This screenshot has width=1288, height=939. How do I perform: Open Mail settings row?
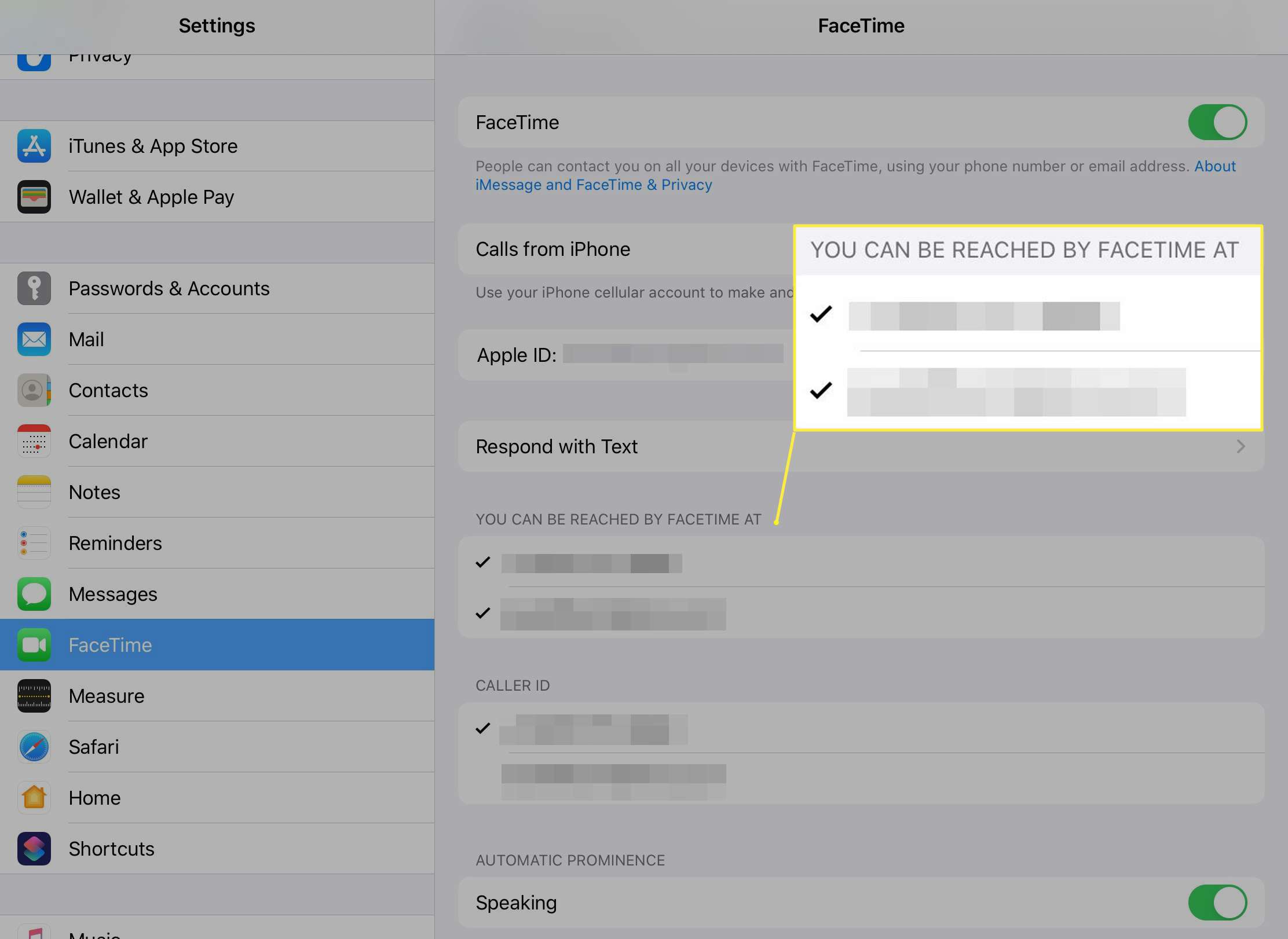[x=217, y=339]
